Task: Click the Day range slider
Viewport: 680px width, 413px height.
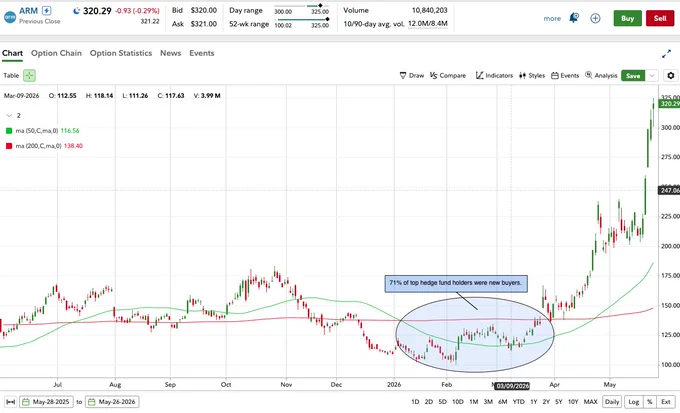Action: point(301,6)
